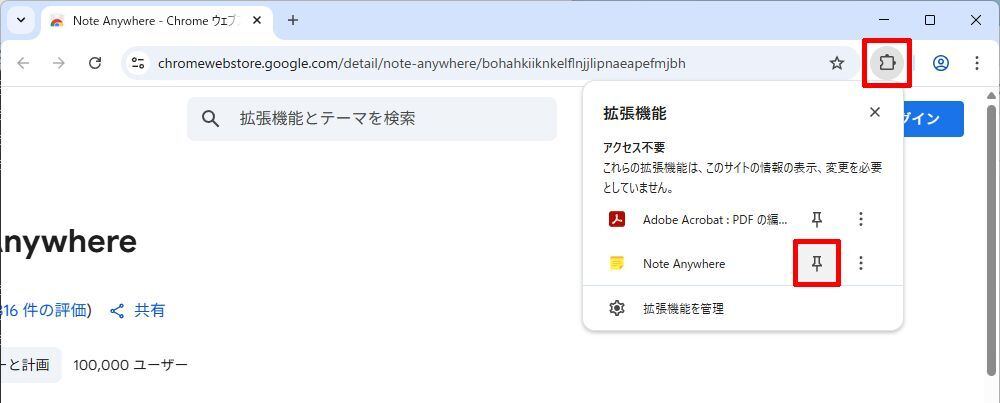1000x403 pixels.
Task: Open the Chrome profile avatar icon
Action: click(x=941, y=63)
